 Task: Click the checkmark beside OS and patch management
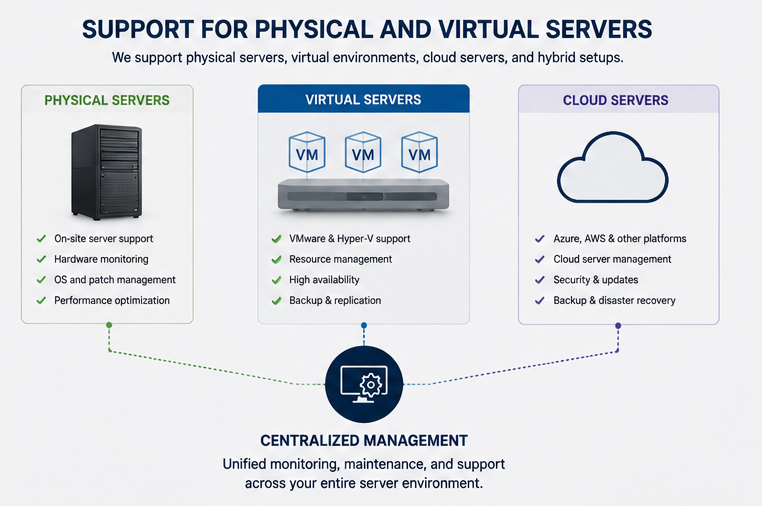pos(41,280)
